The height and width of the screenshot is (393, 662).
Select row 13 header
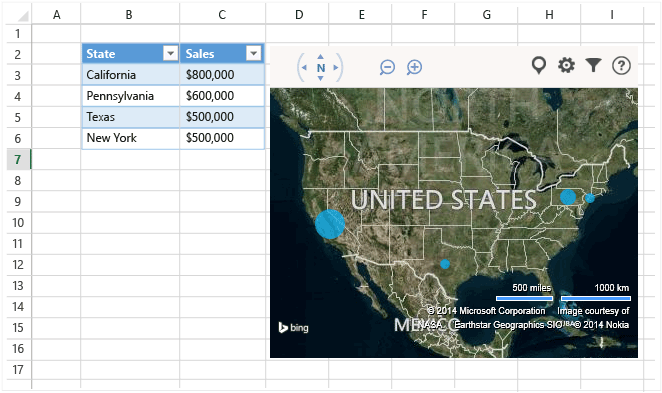tap(18, 286)
